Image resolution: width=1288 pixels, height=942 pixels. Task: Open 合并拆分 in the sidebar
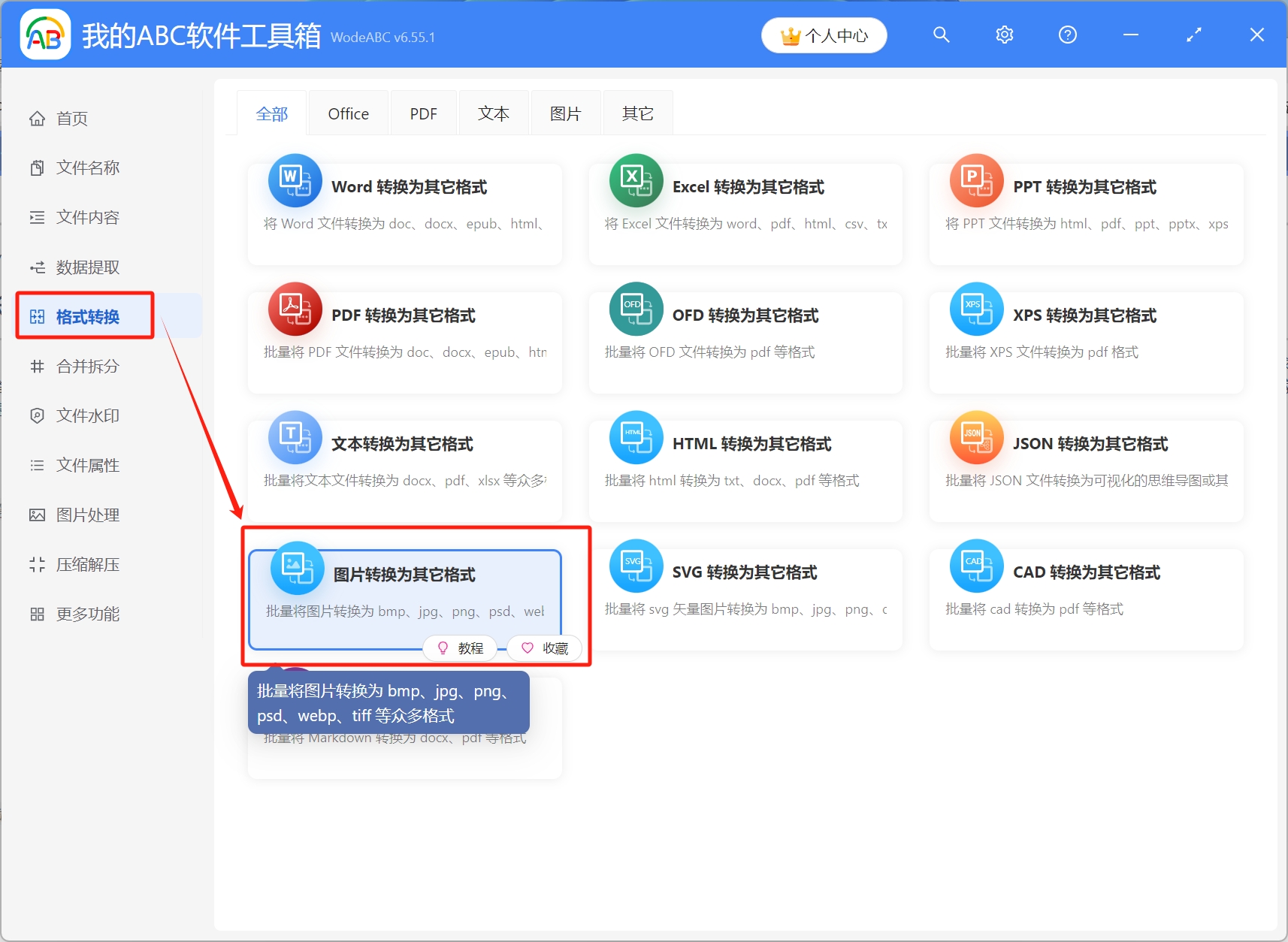pyautogui.click(x=87, y=367)
